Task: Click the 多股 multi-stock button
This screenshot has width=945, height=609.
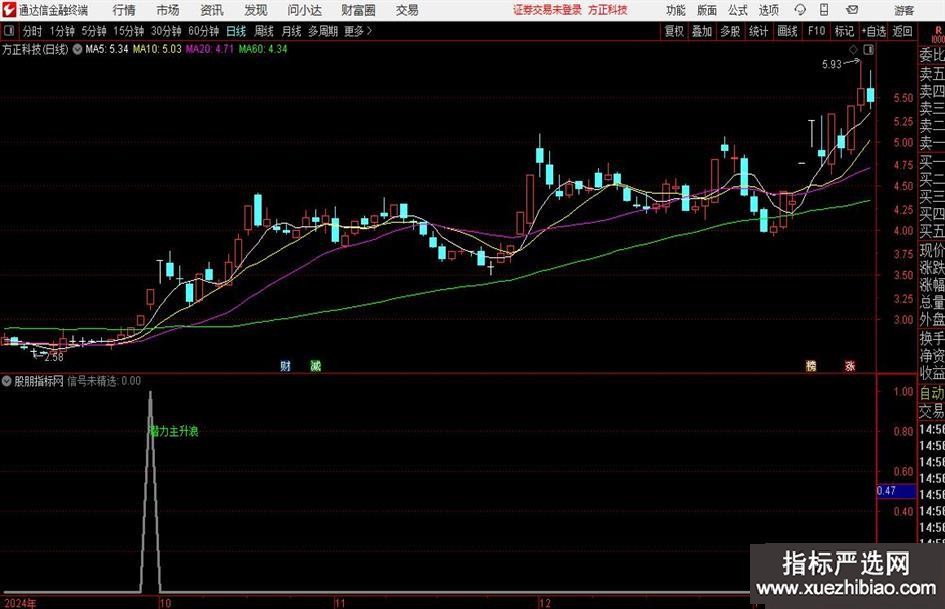Action: pyautogui.click(x=730, y=31)
